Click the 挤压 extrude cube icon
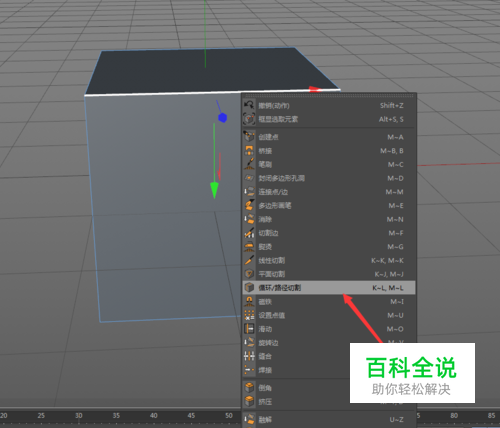The width and height of the screenshot is (500, 428). pos(249,401)
